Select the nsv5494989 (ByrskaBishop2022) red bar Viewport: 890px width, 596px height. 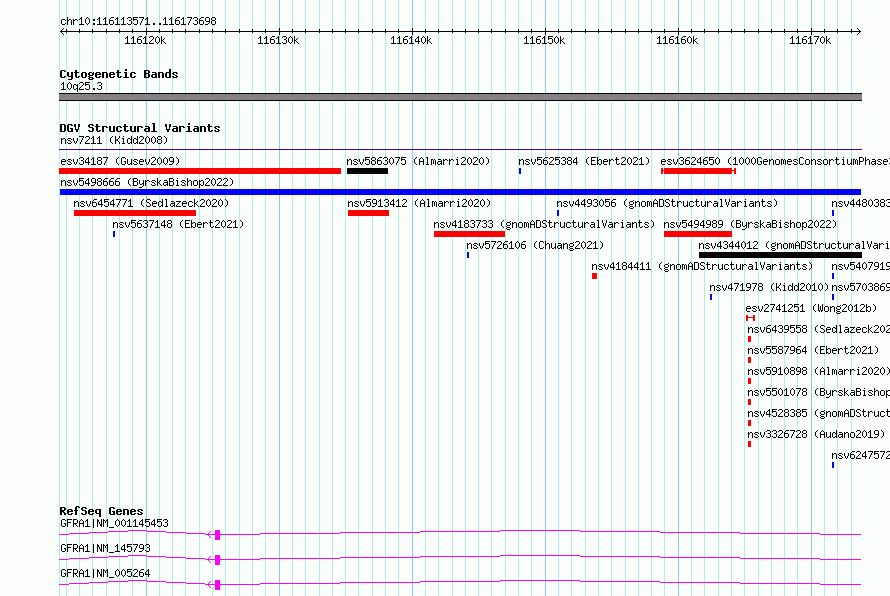pyautogui.click(x=698, y=234)
